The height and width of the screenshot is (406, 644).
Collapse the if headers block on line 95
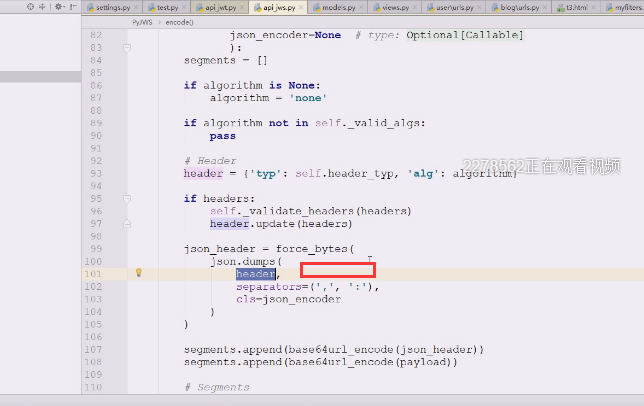127,199
